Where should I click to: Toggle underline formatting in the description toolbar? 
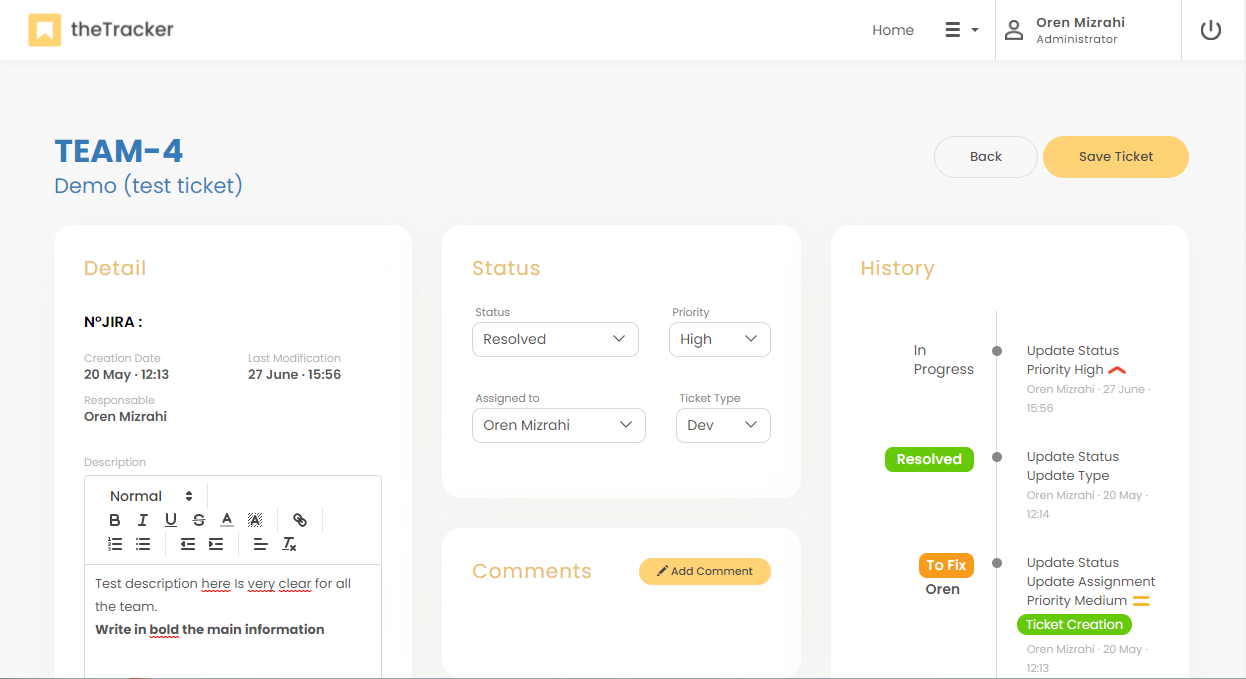click(171, 520)
